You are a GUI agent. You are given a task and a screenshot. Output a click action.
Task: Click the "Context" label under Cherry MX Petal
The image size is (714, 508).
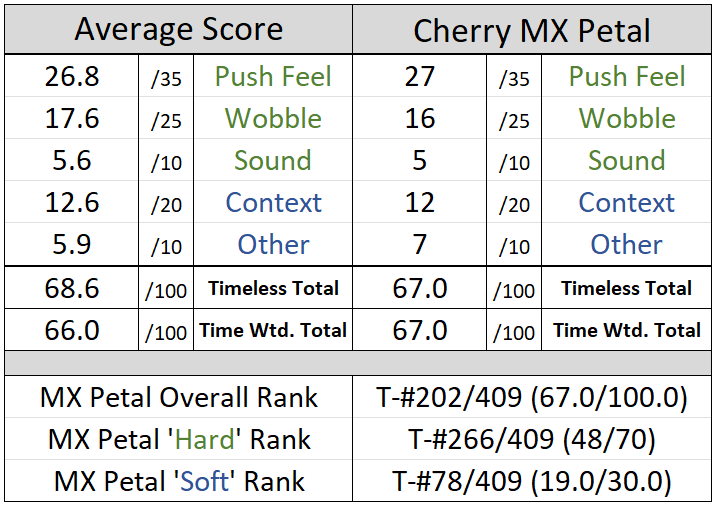pyautogui.click(x=627, y=202)
